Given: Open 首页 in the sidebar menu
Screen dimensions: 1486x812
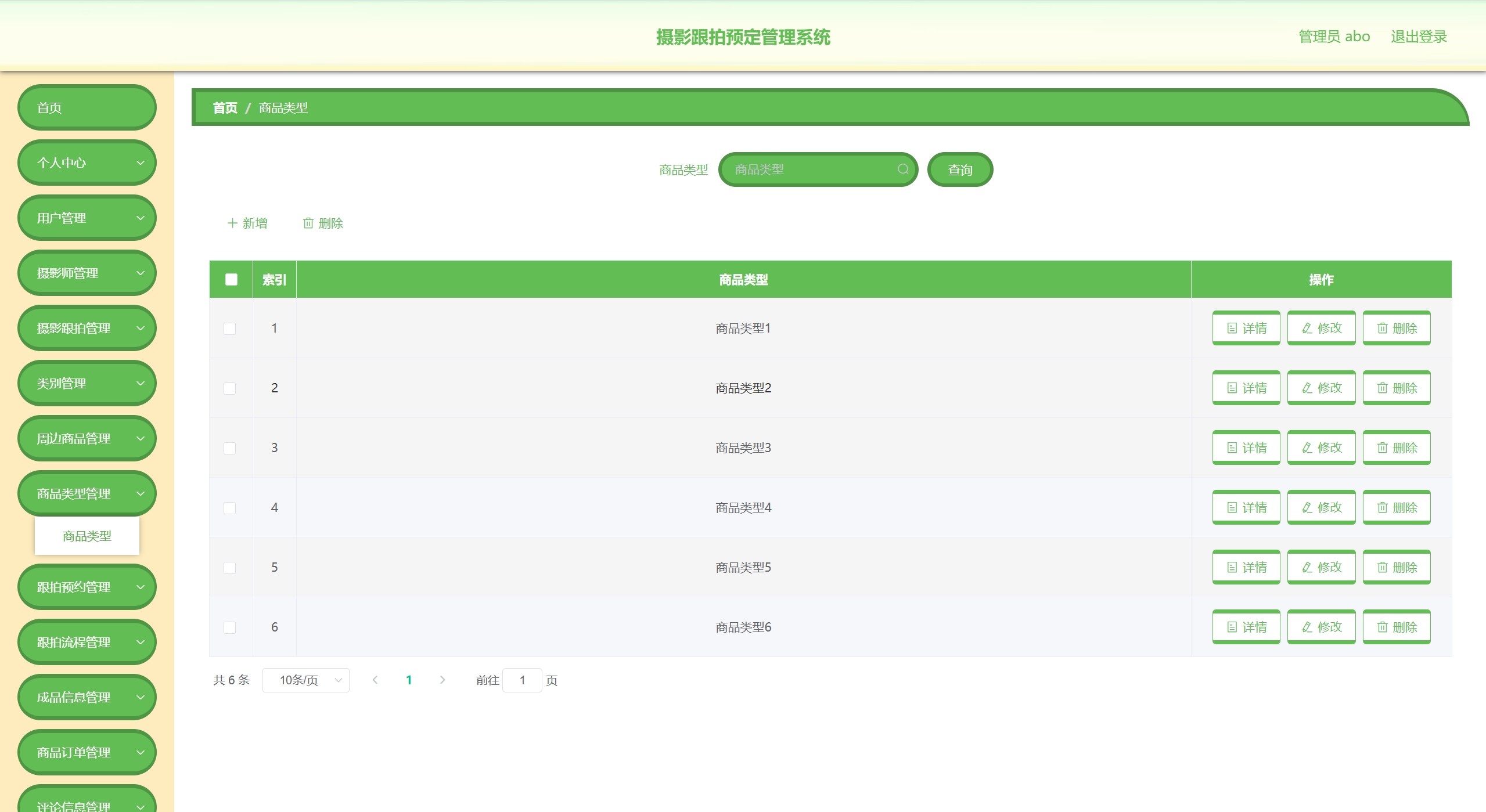Looking at the screenshot, I should click(x=87, y=107).
